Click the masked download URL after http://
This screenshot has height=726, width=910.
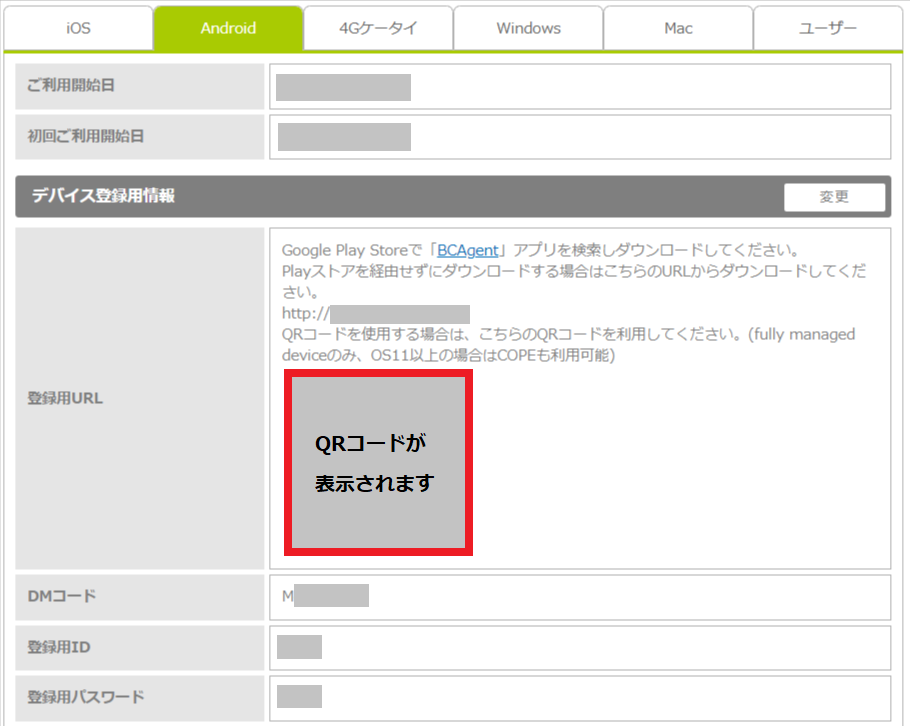point(400,314)
